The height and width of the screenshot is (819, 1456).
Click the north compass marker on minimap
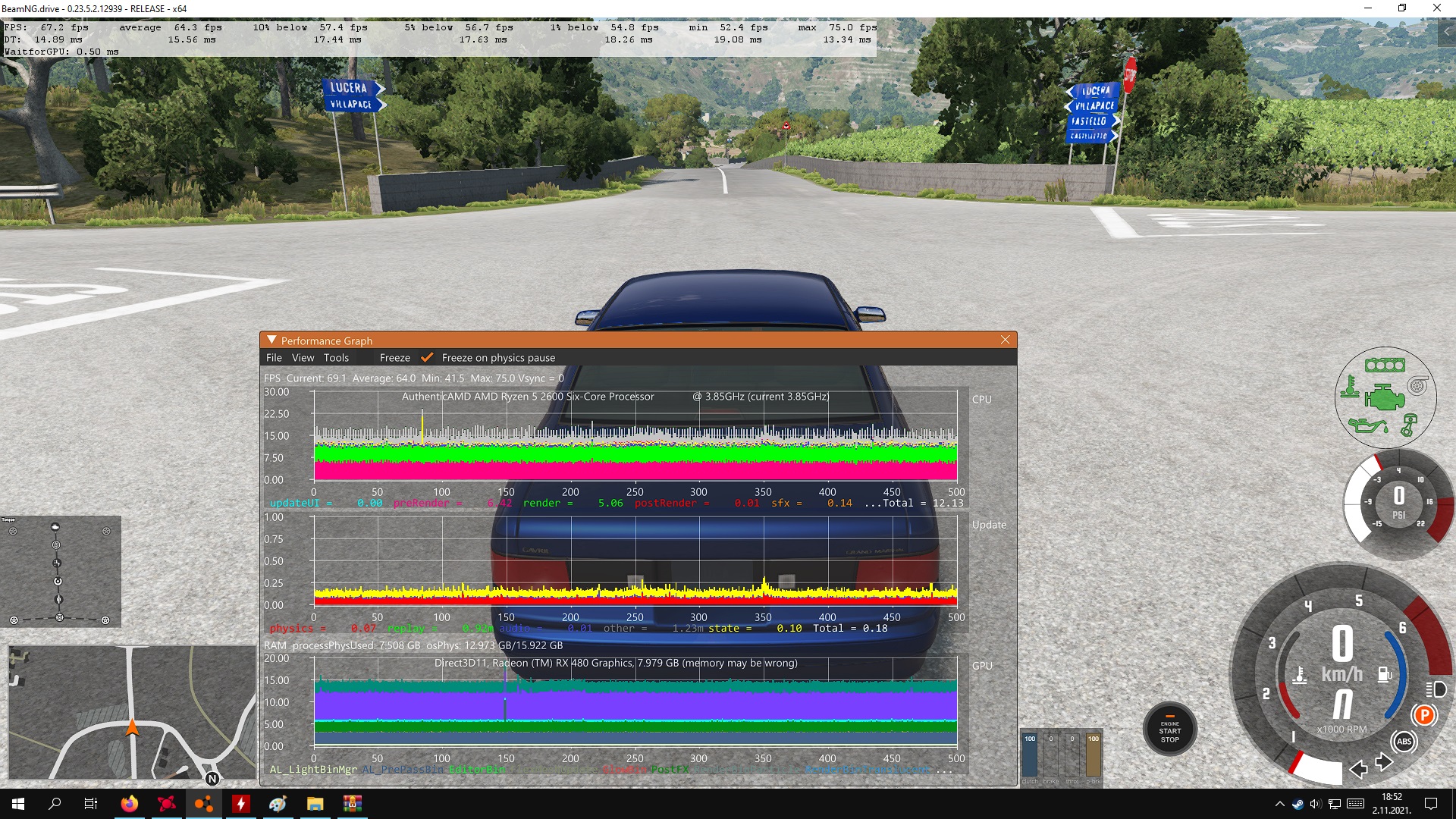click(212, 779)
